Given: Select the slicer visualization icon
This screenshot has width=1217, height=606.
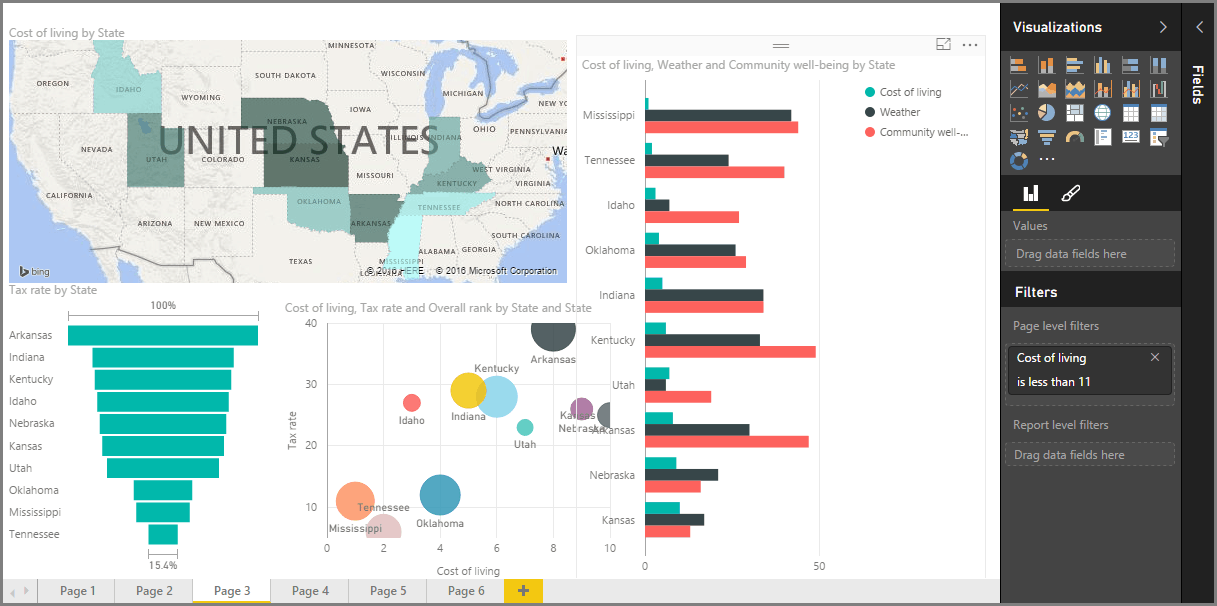Looking at the screenshot, I should click(x=1158, y=137).
